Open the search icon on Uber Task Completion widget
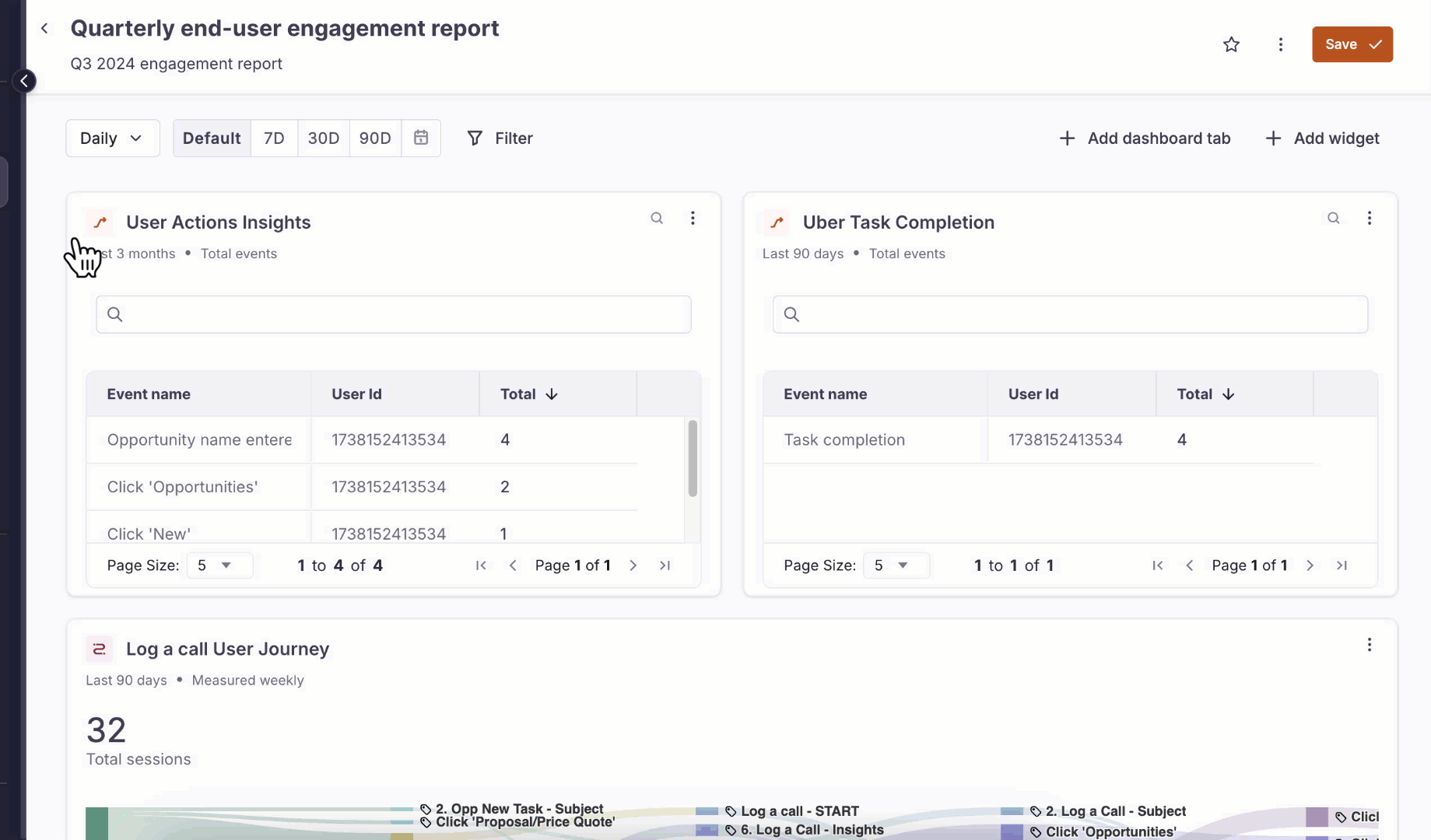 (x=1334, y=218)
